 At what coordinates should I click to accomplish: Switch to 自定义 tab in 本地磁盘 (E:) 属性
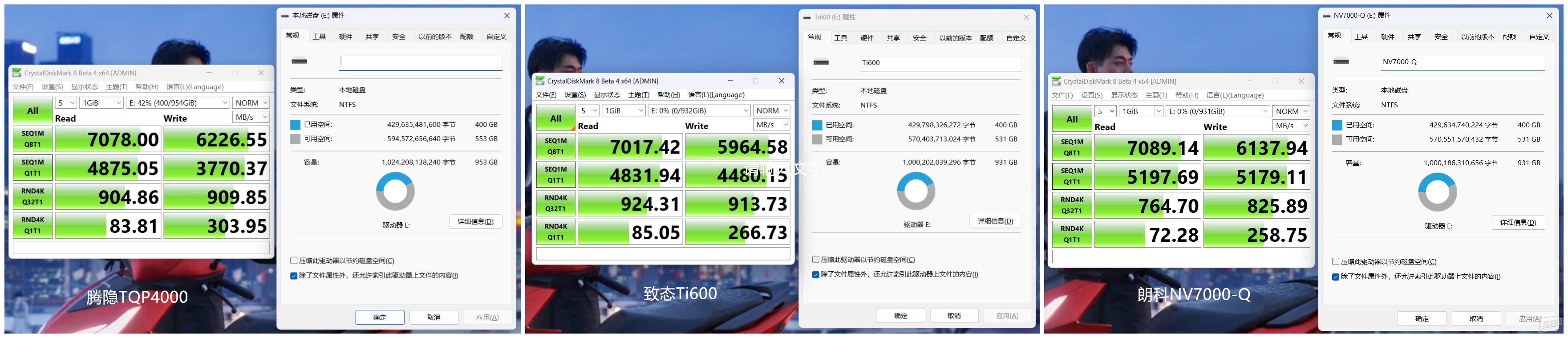(x=496, y=37)
